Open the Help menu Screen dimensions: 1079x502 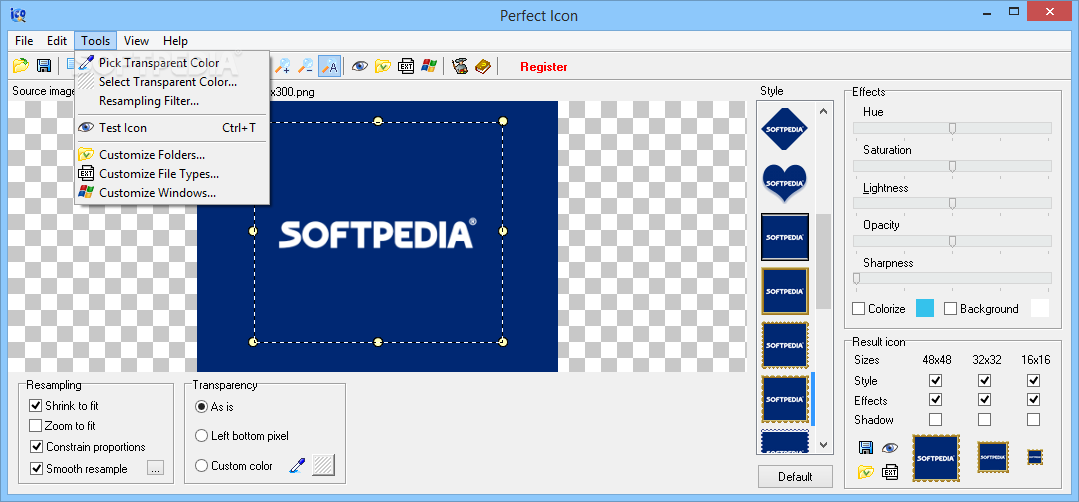tap(175, 41)
